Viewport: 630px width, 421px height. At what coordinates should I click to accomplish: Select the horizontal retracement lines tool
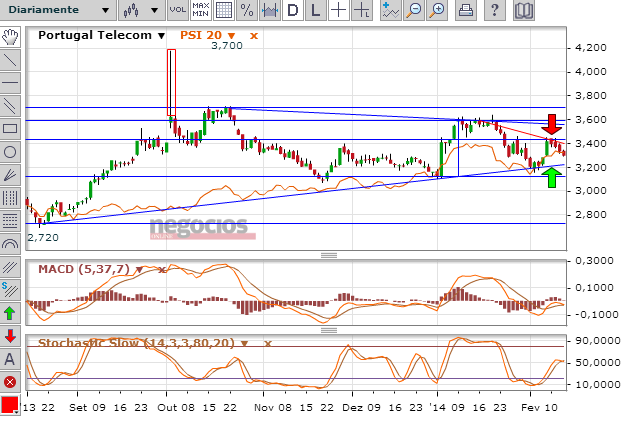point(10,221)
